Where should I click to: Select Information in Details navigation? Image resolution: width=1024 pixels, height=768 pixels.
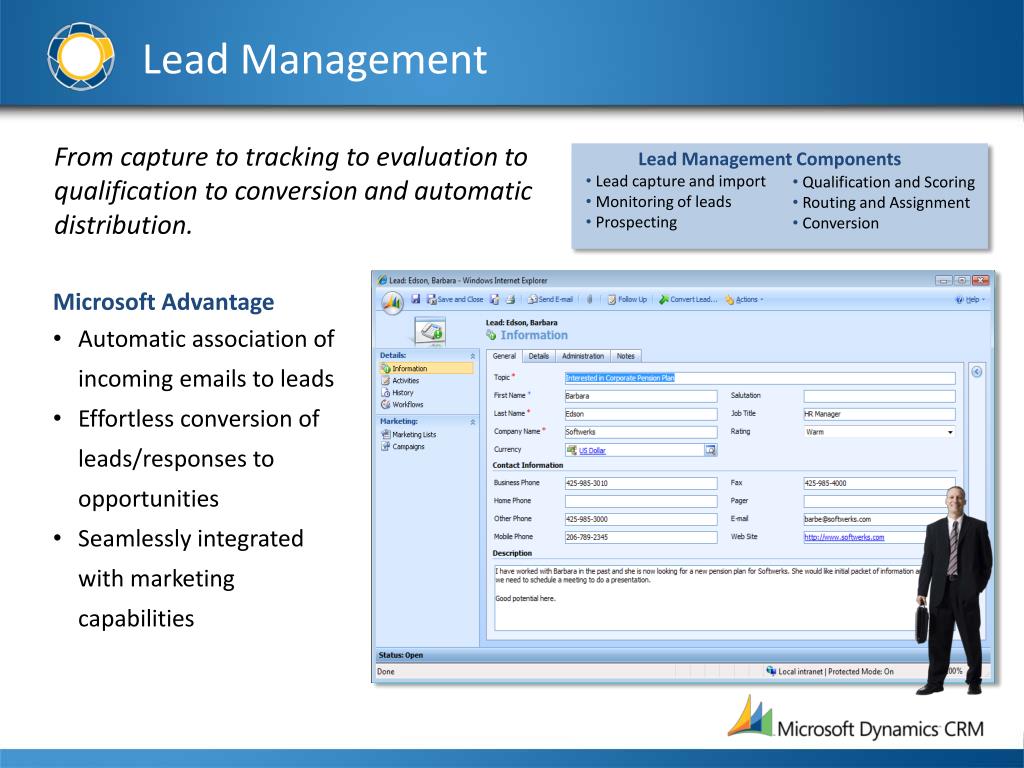tap(426, 368)
